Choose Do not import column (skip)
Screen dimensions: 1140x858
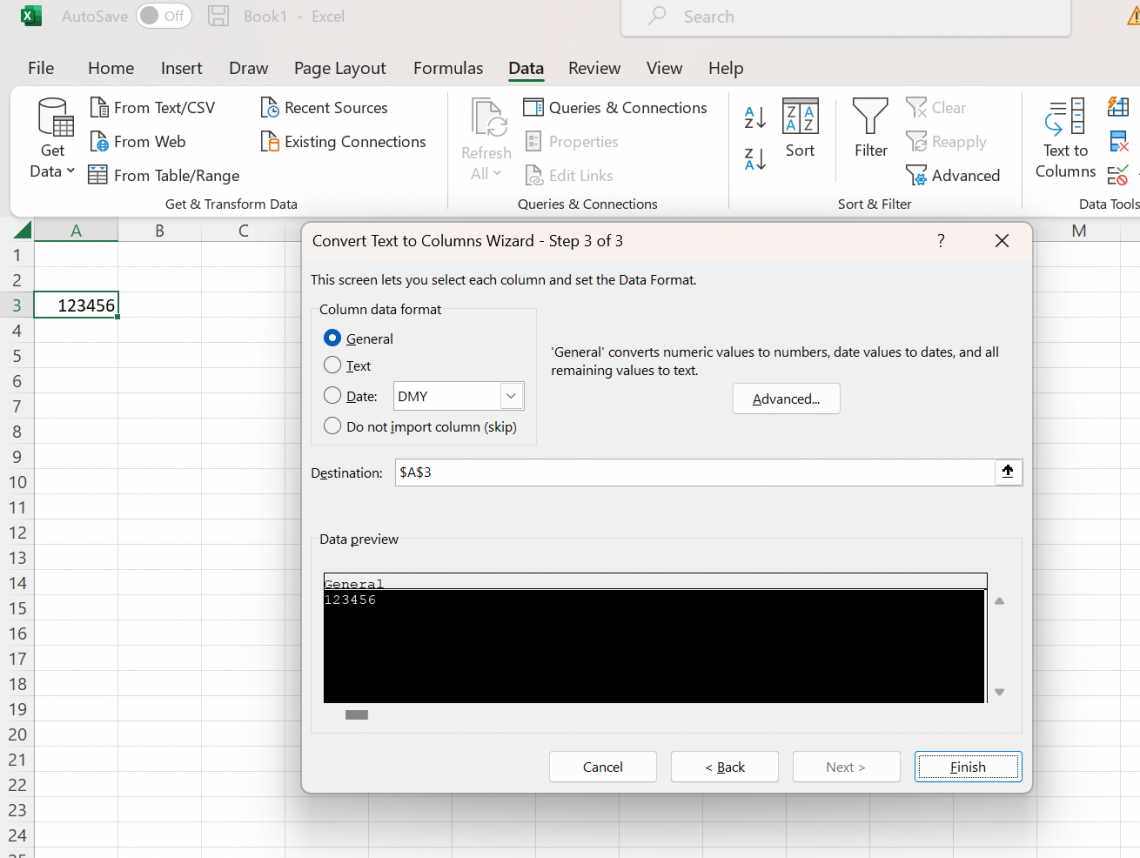[x=333, y=426]
